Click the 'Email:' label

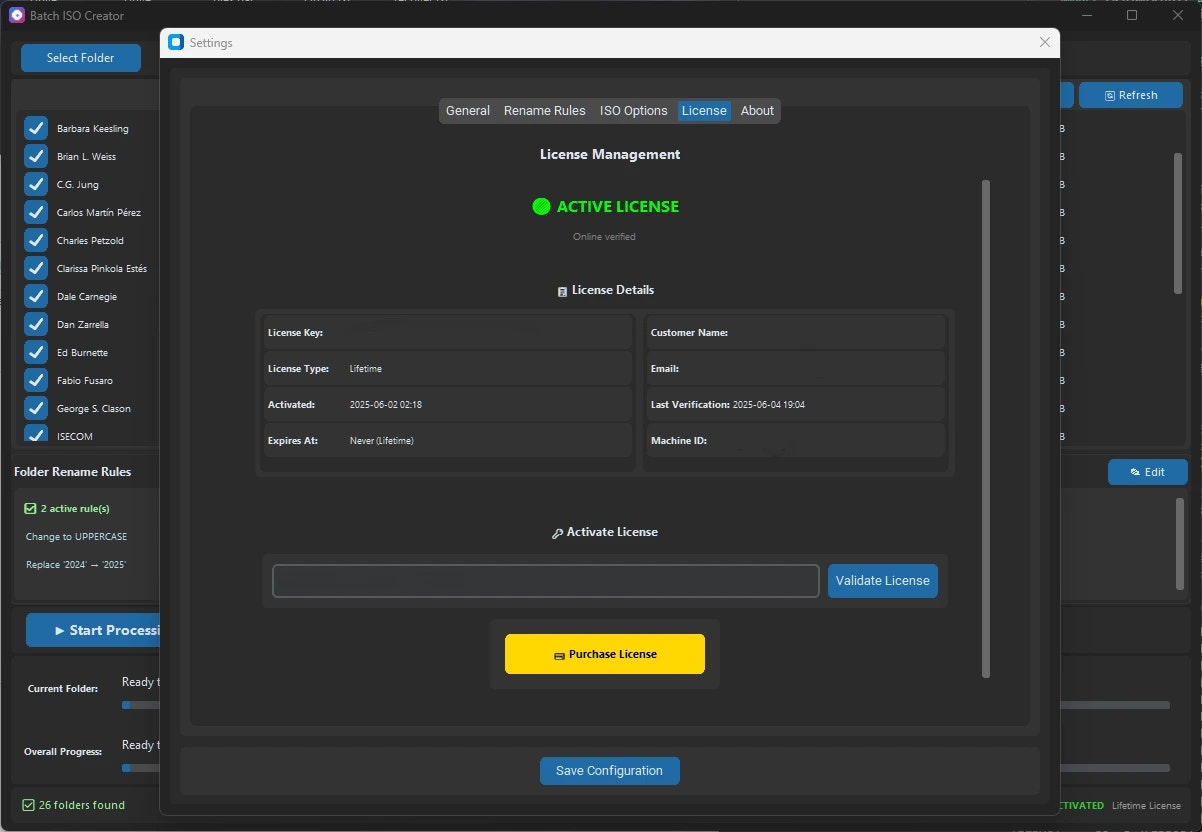pyautogui.click(x=665, y=369)
